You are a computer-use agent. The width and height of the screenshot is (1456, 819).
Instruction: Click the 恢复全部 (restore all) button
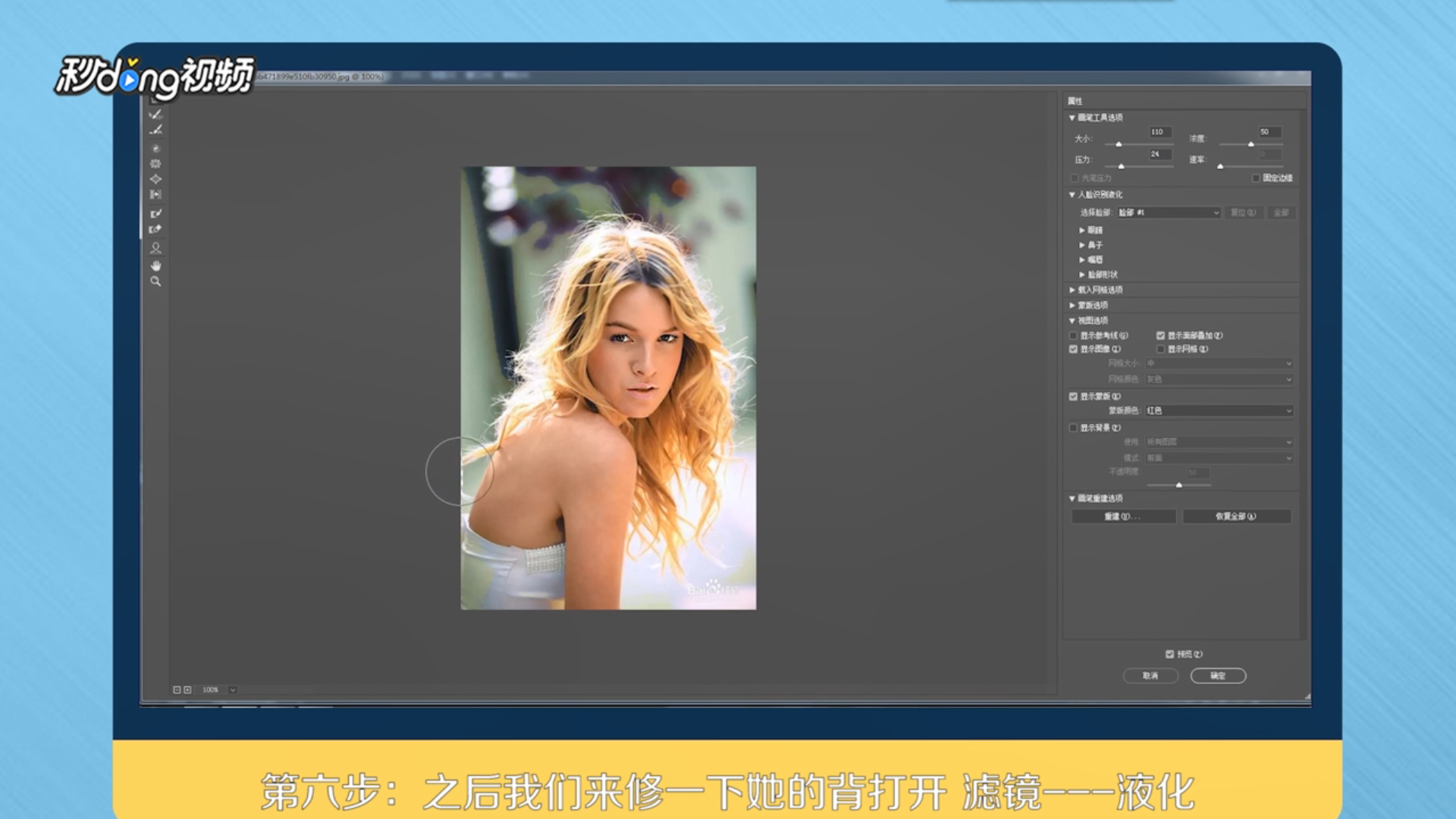click(1236, 516)
